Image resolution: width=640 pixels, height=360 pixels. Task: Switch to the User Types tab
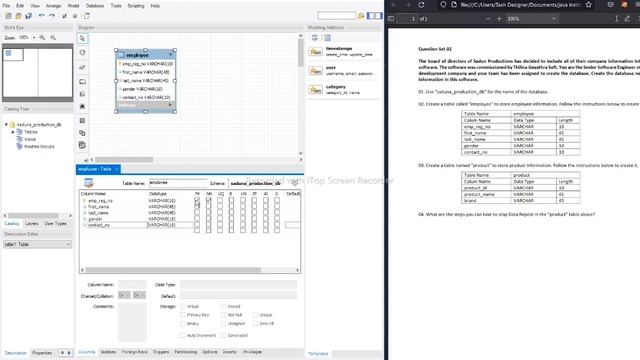(x=56, y=224)
